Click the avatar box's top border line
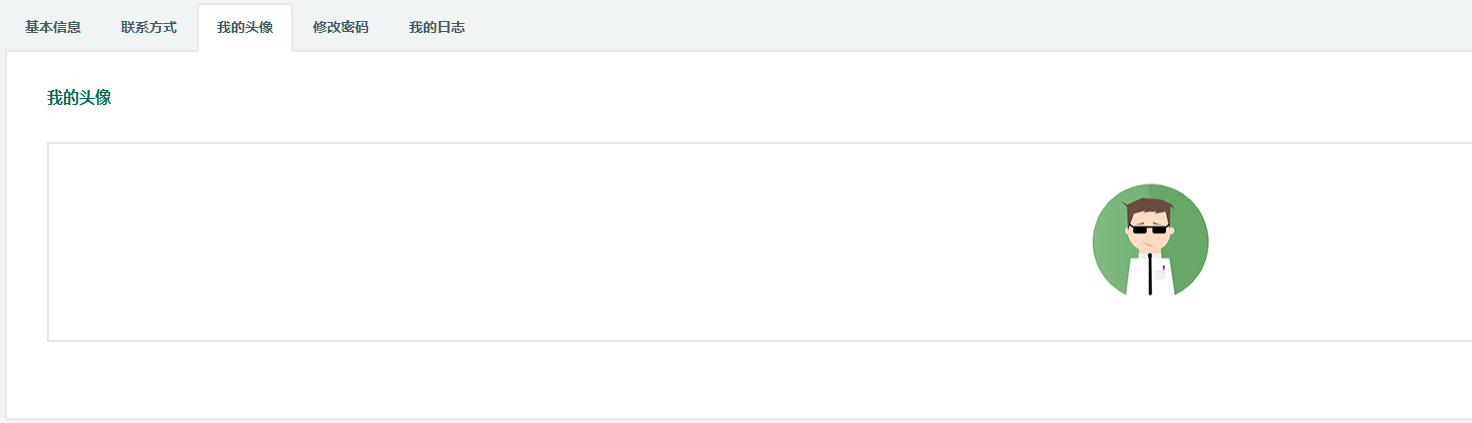 click(x=760, y=143)
